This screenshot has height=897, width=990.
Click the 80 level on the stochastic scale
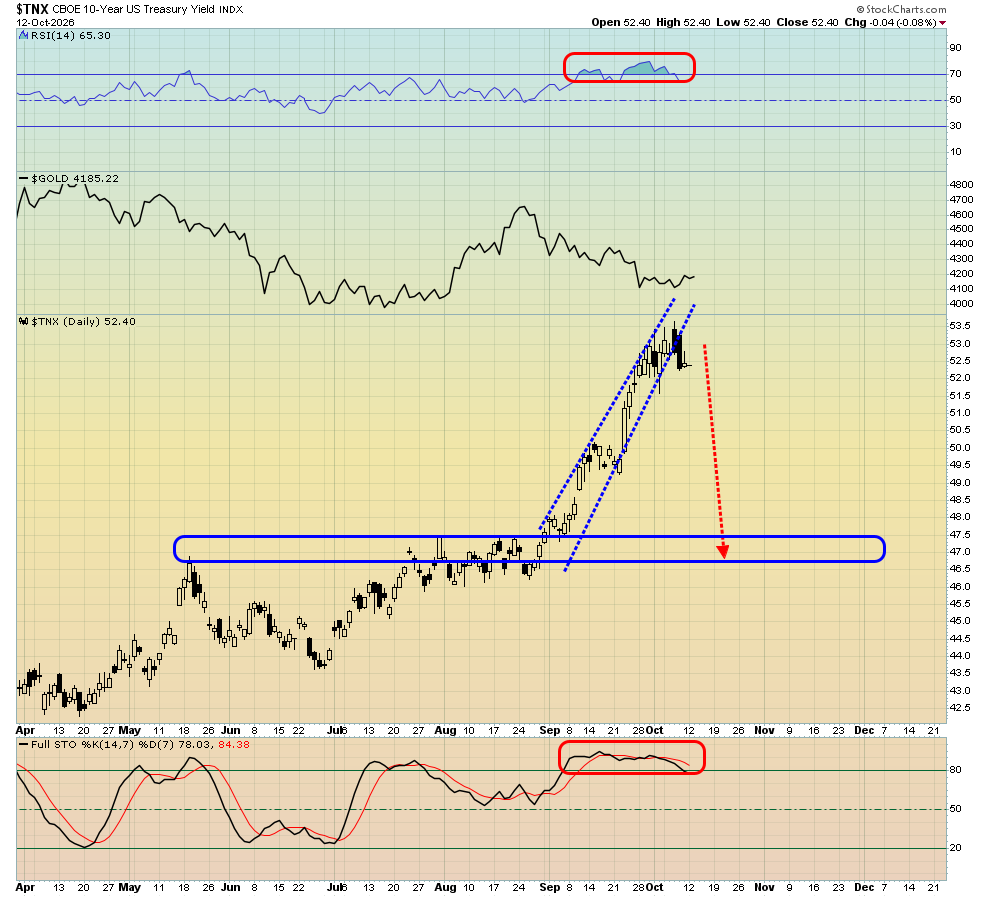955,769
